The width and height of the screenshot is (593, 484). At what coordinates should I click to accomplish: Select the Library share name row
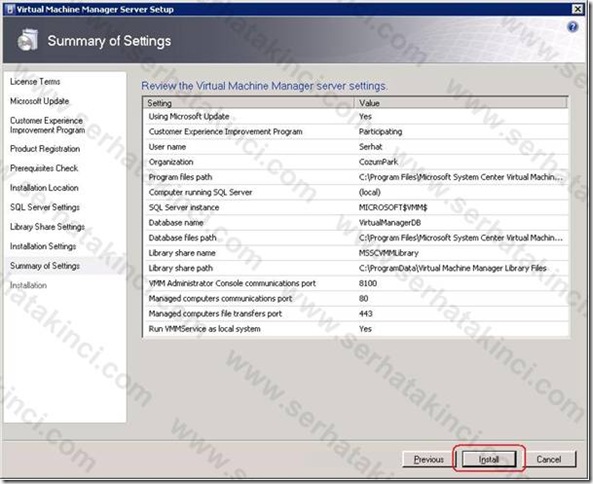click(x=355, y=253)
